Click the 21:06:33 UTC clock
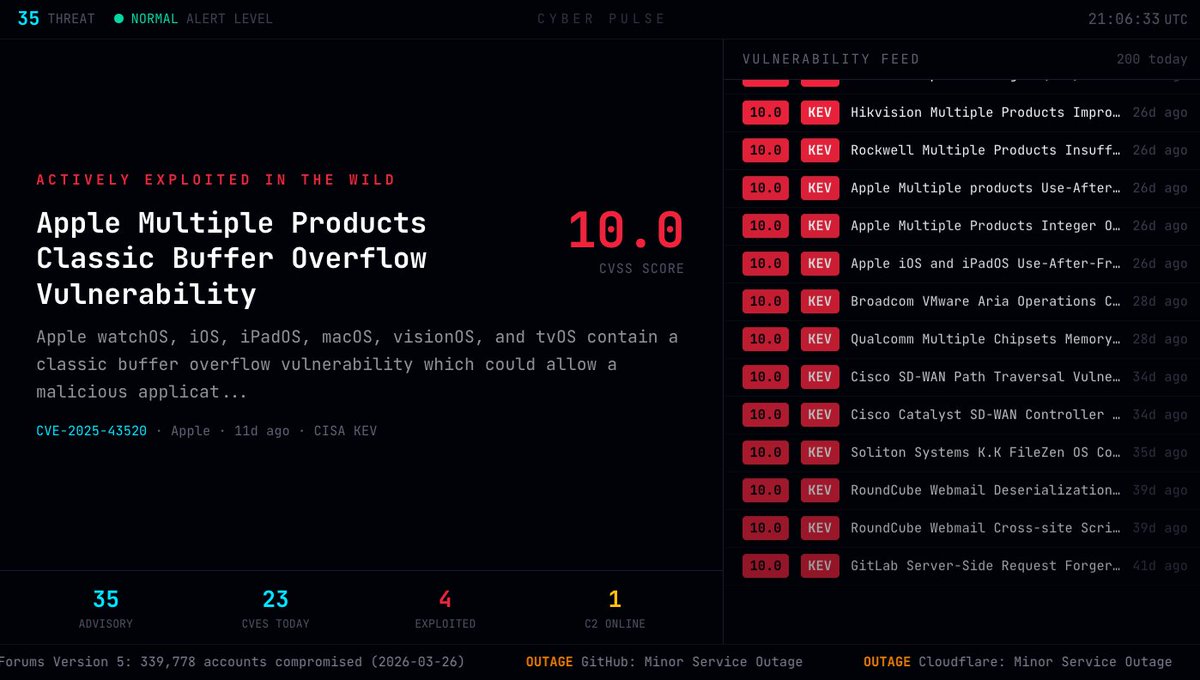Image resolution: width=1200 pixels, height=680 pixels. click(x=1138, y=19)
